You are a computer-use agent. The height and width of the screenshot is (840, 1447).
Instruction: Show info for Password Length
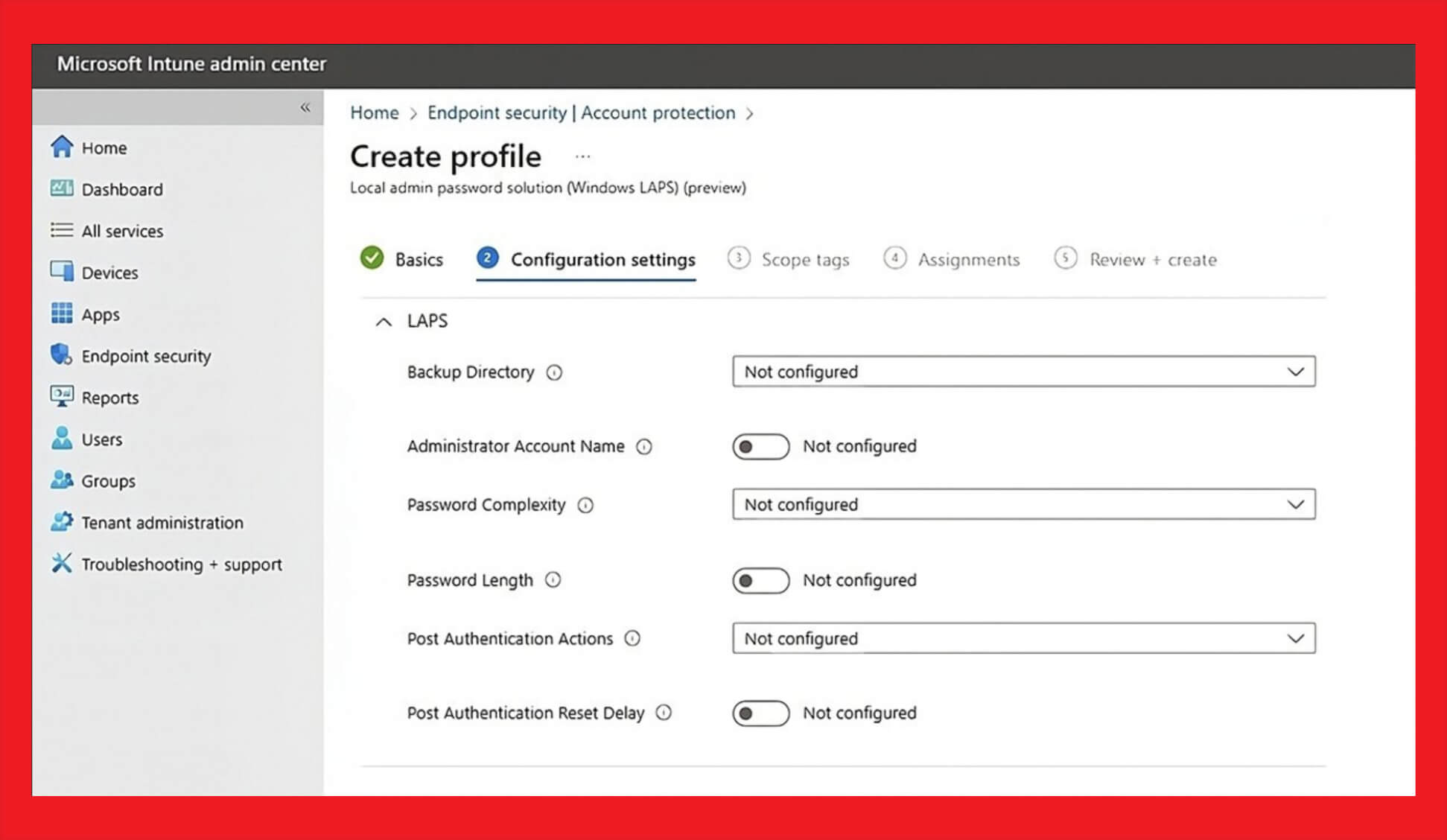(x=553, y=579)
